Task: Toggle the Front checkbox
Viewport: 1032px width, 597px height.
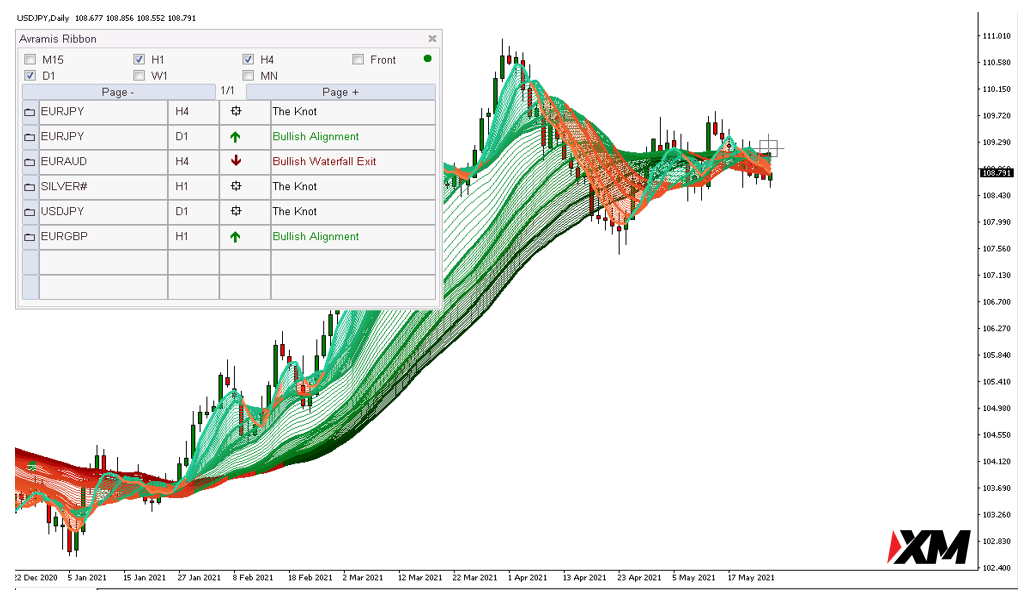Action: pyautogui.click(x=357, y=59)
